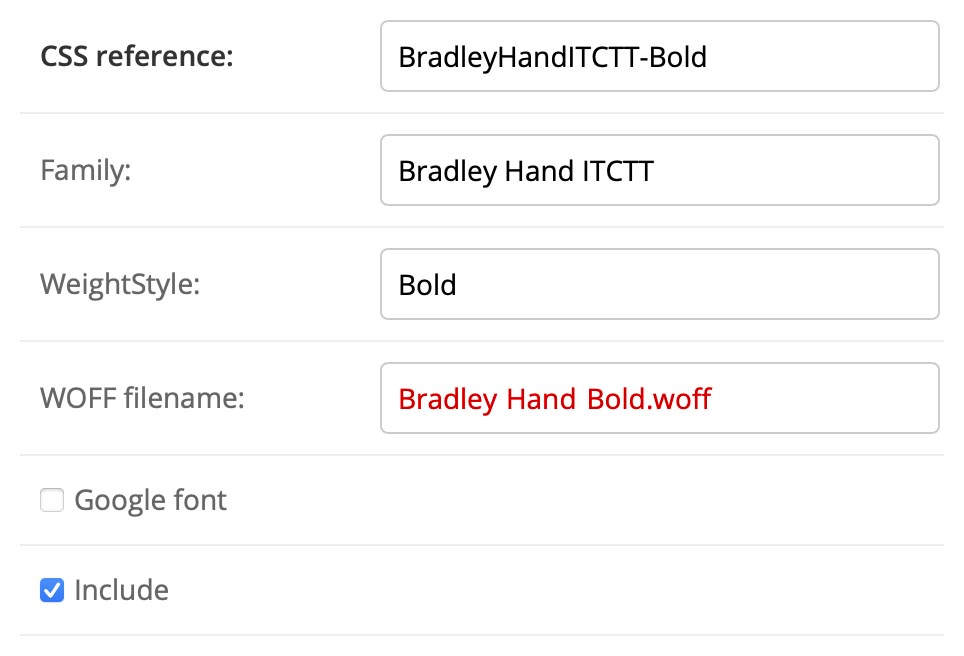Click the word "Hand" in the Family field
Viewport: 964px width, 656px height.
540,171
